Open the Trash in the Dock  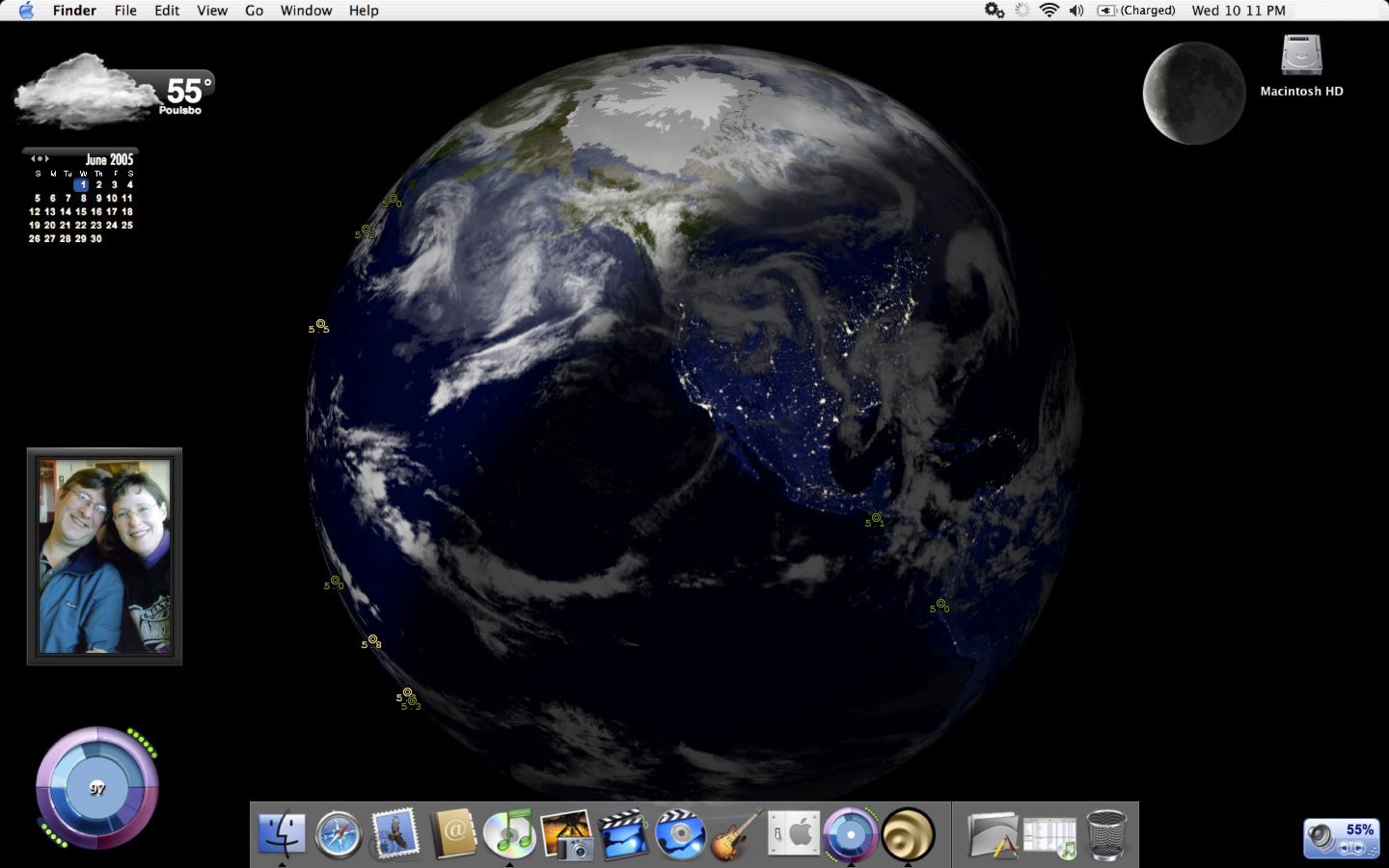tap(1106, 834)
